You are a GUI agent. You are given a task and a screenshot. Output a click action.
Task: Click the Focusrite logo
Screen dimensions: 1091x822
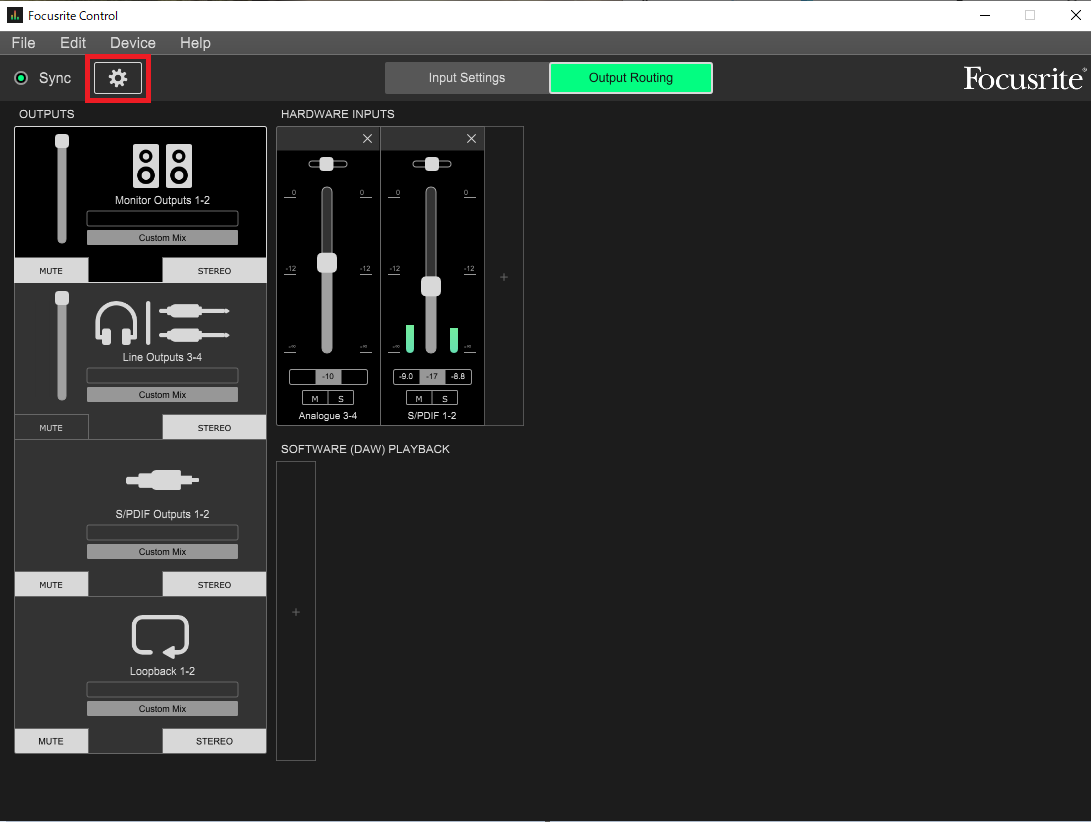1024,79
